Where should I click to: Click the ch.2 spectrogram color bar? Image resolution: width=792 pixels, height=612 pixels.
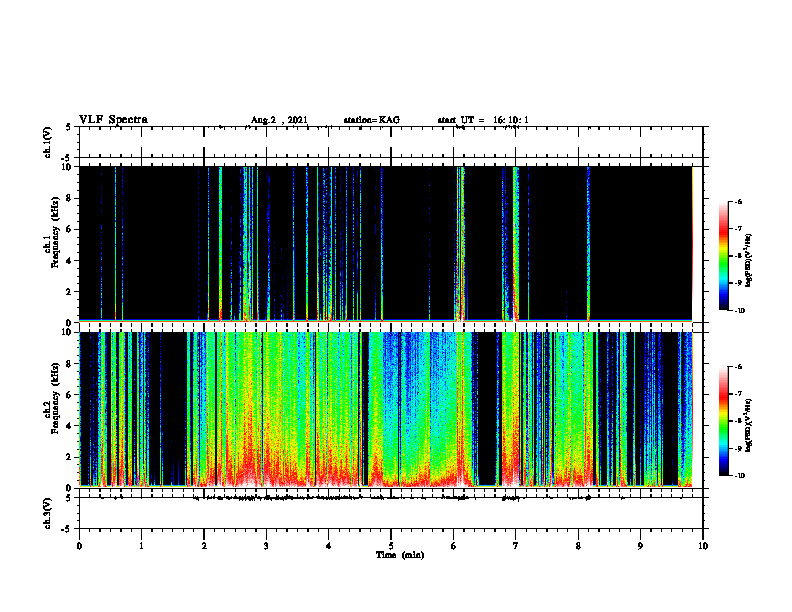click(x=723, y=421)
